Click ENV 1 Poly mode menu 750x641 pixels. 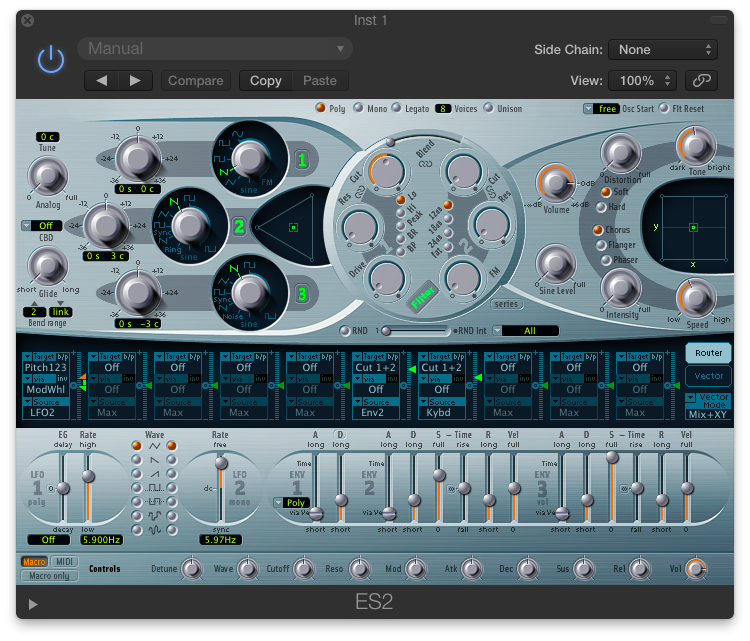pos(291,503)
